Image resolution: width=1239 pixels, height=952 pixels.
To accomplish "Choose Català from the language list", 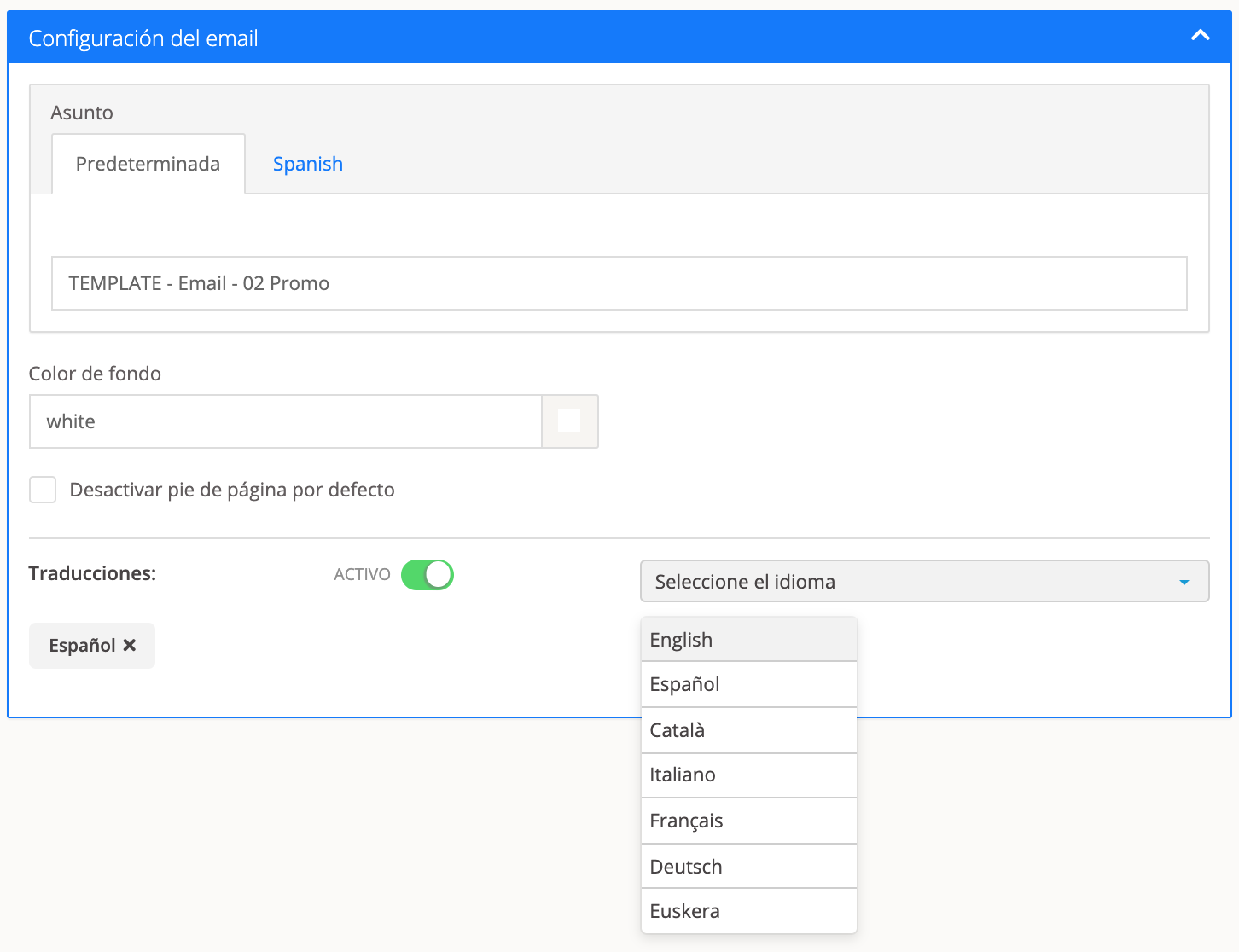I will pyautogui.click(x=748, y=730).
